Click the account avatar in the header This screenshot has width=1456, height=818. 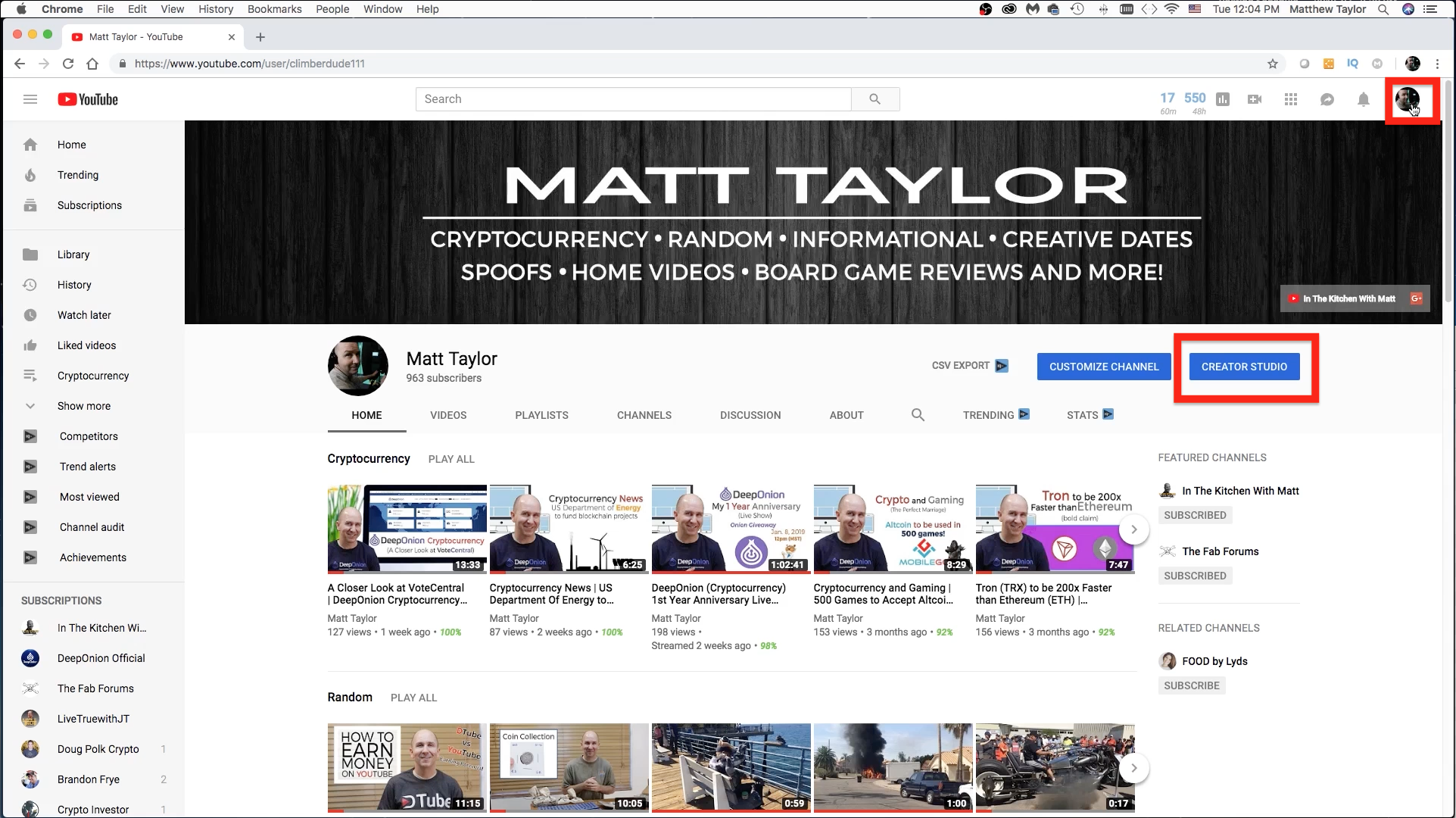click(x=1408, y=99)
